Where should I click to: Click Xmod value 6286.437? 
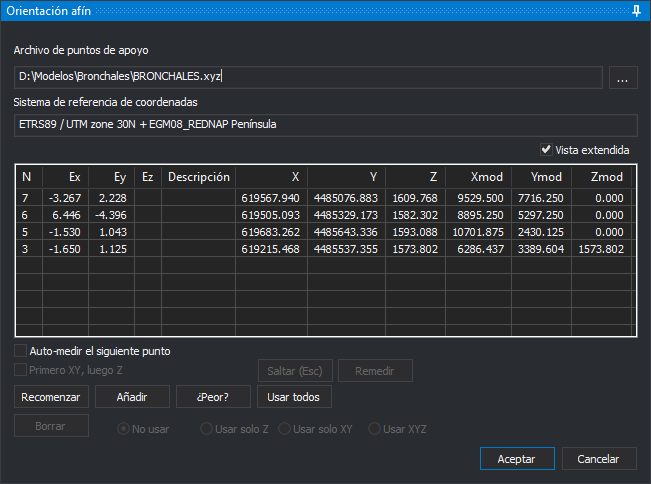coord(478,249)
